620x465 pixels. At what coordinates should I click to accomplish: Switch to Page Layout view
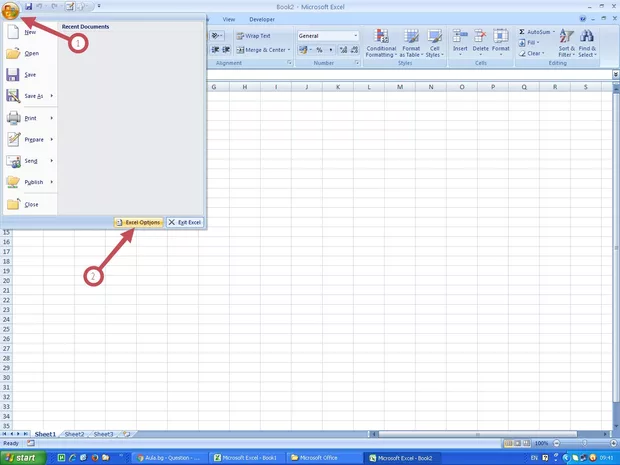pyautogui.click(x=517, y=443)
